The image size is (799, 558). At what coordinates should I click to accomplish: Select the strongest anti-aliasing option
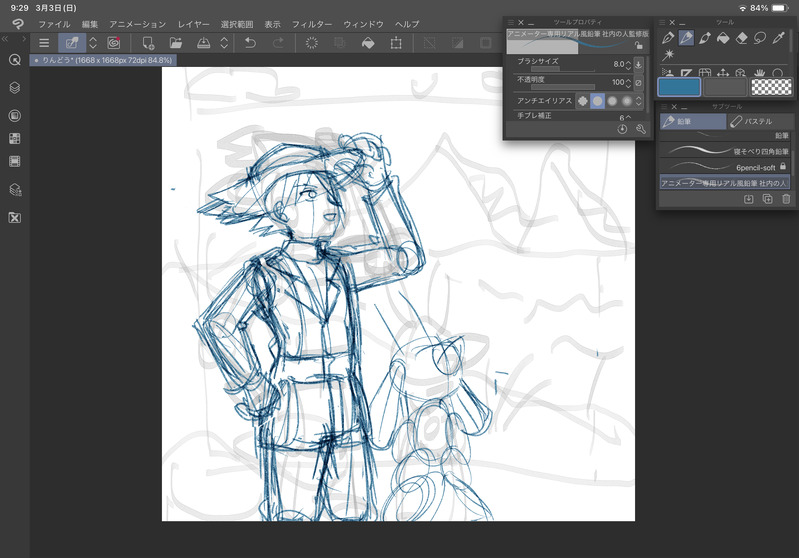626,101
